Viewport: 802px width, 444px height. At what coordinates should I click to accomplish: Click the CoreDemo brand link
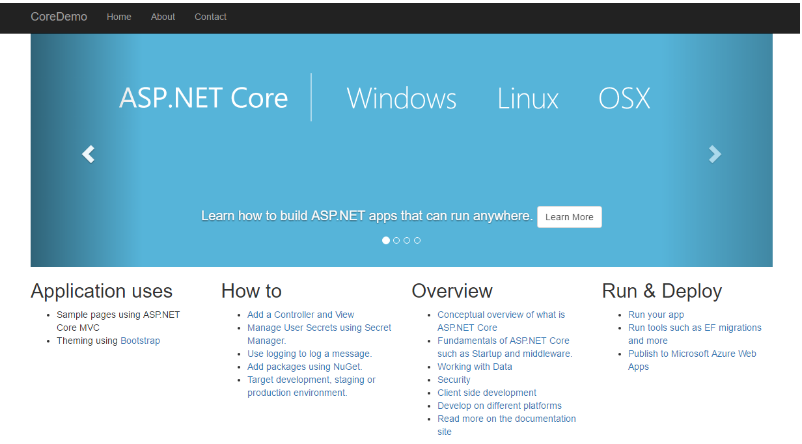59,17
